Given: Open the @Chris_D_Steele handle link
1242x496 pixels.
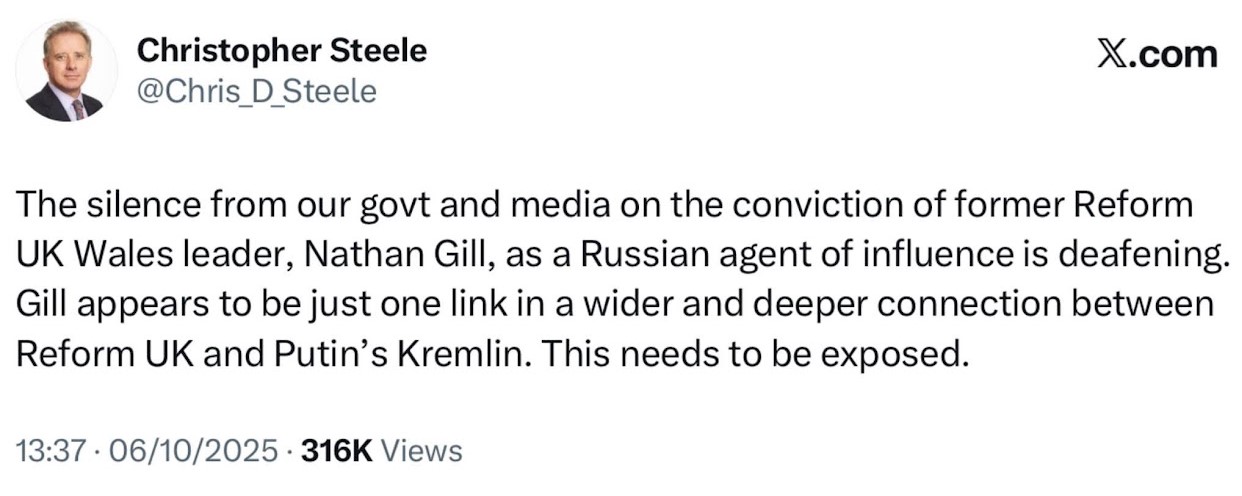Looking at the screenshot, I should pyautogui.click(x=256, y=92).
